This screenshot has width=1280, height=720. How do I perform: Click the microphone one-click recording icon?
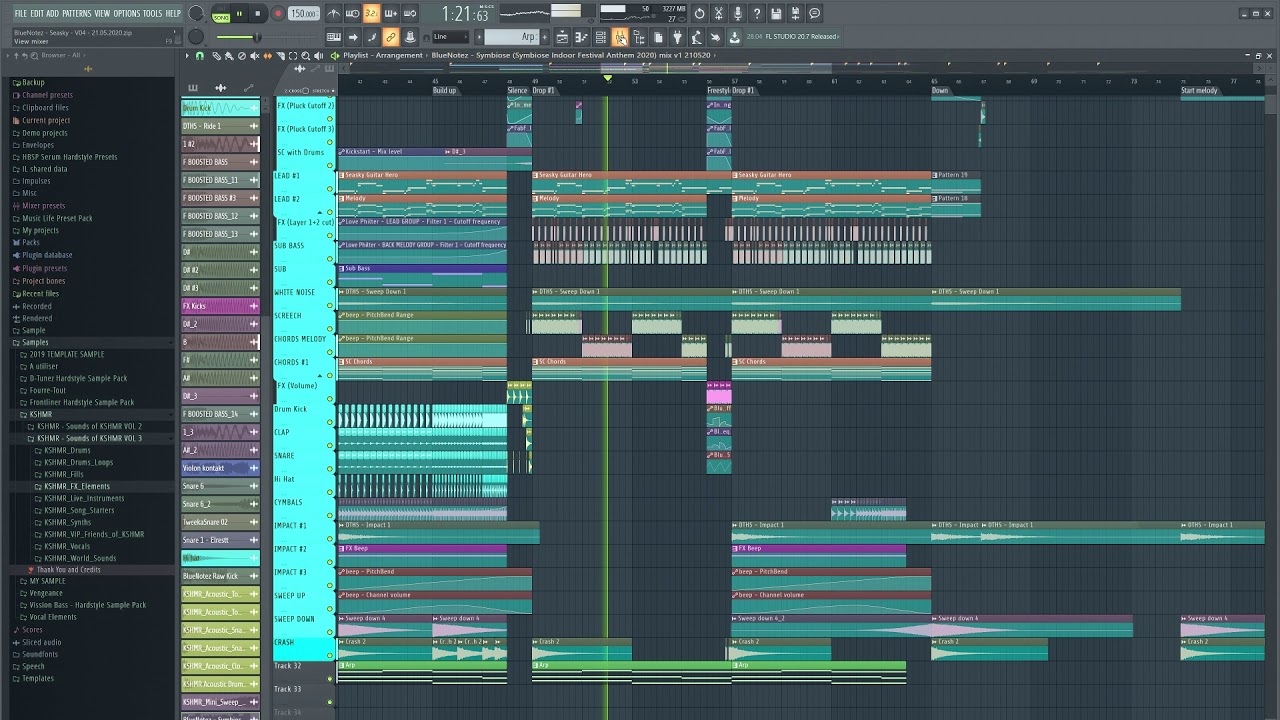click(x=738, y=13)
